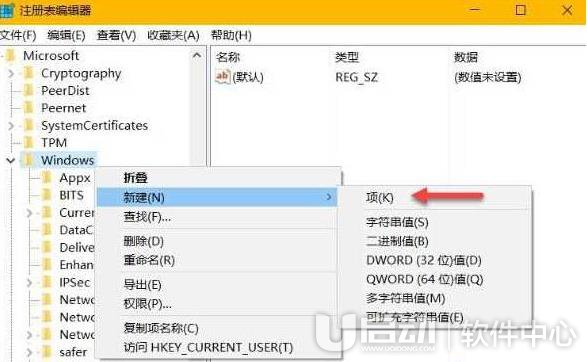Expand the Cryptography tree node

point(11,73)
